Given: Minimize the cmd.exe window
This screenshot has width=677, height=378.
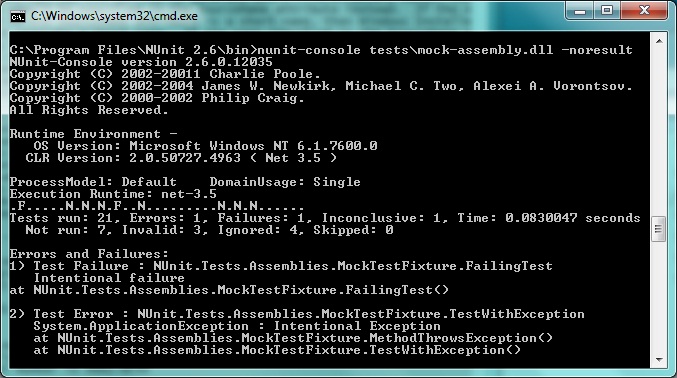Looking at the screenshot, I should (x=580, y=11).
